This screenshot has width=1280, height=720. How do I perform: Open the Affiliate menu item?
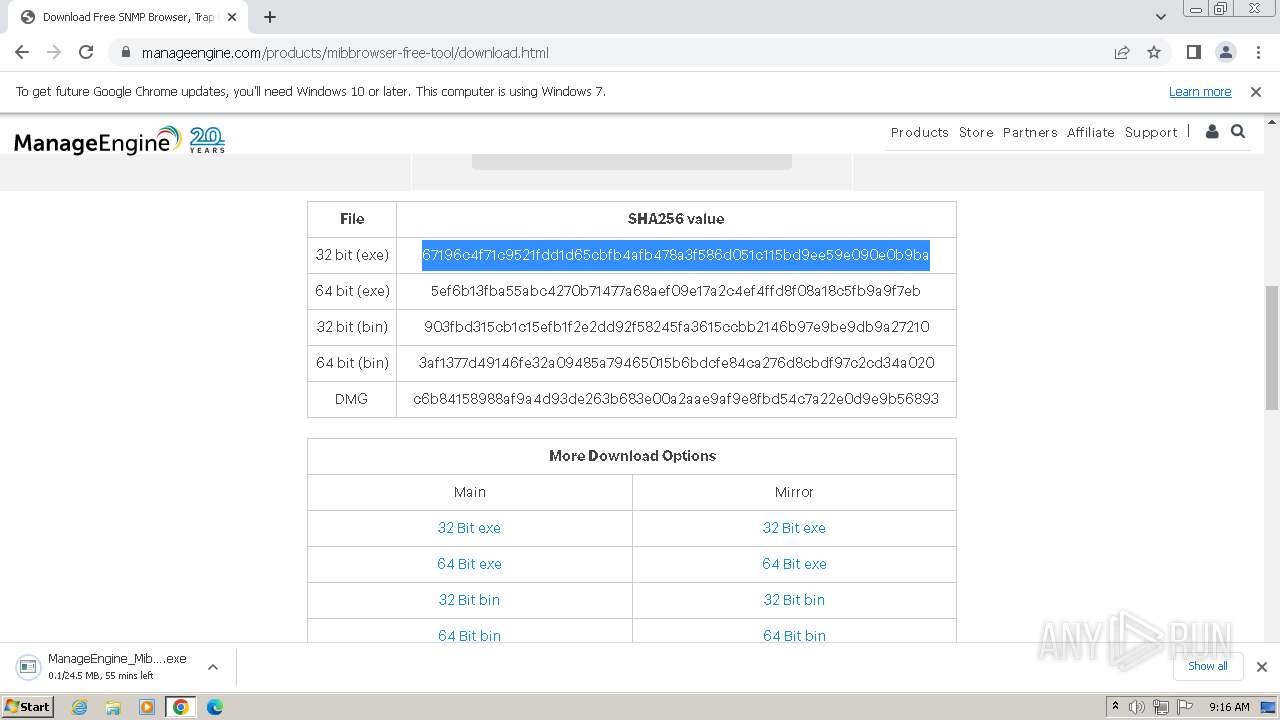pyautogui.click(x=1090, y=132)
